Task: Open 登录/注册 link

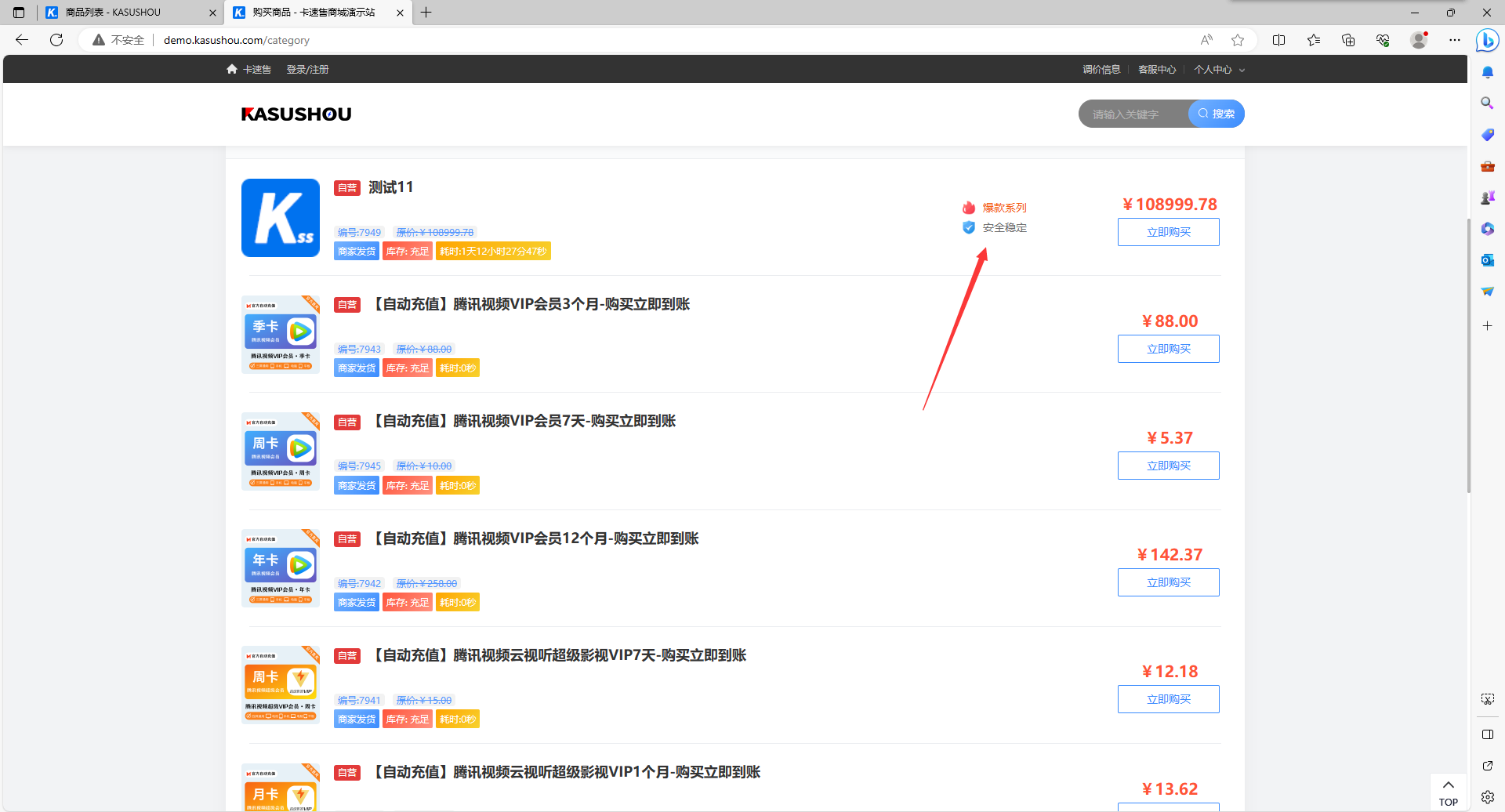Action: [x=307, y=70]
